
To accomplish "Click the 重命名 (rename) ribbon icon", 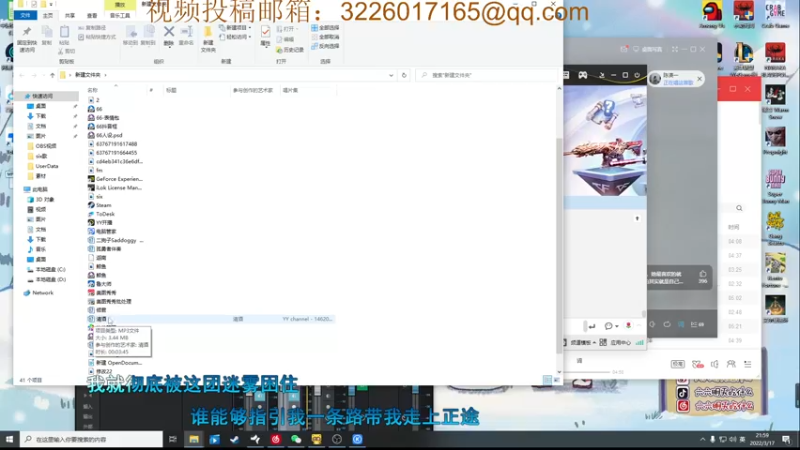I will point(186,32).
